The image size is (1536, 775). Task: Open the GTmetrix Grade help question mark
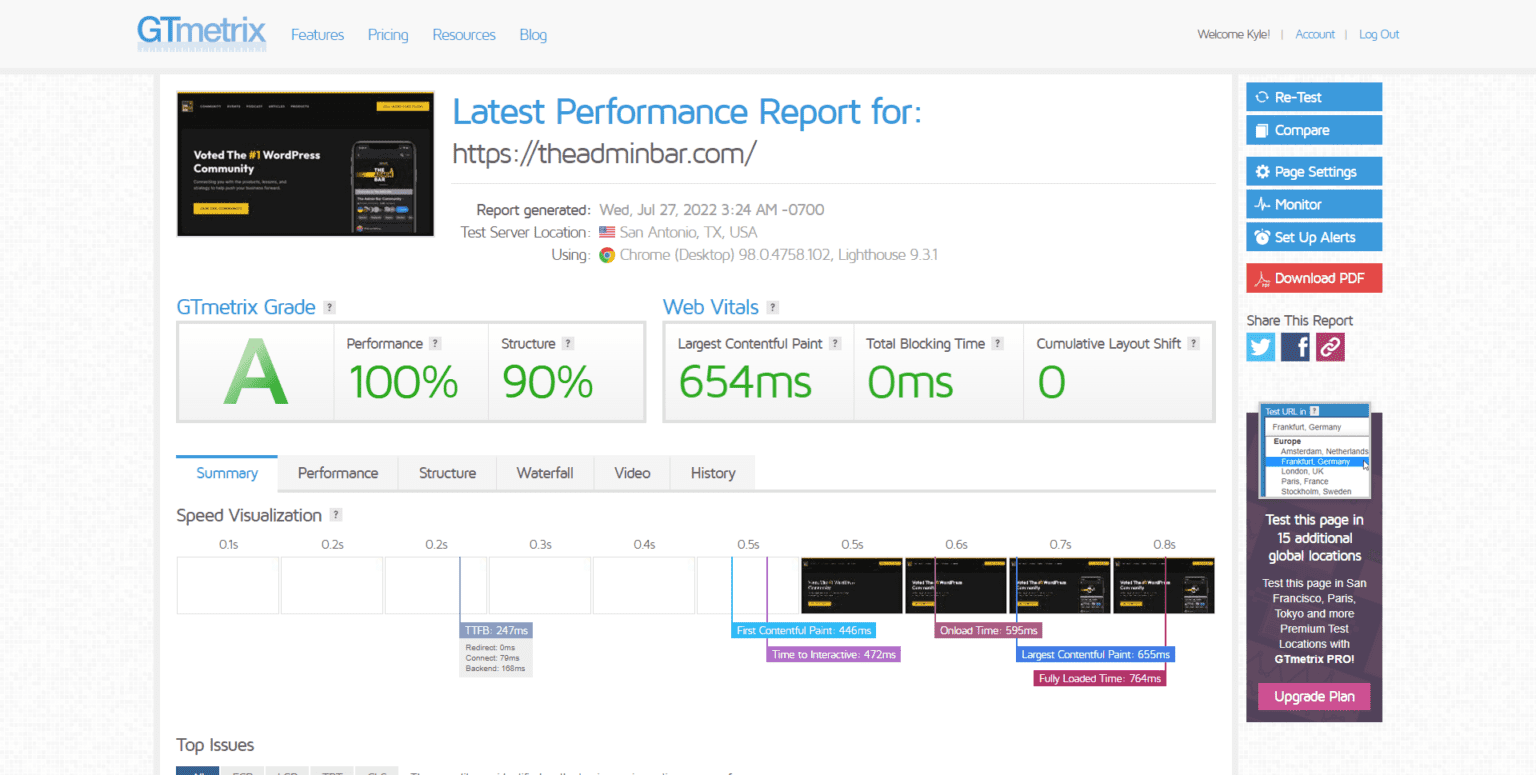click(330, 307)
